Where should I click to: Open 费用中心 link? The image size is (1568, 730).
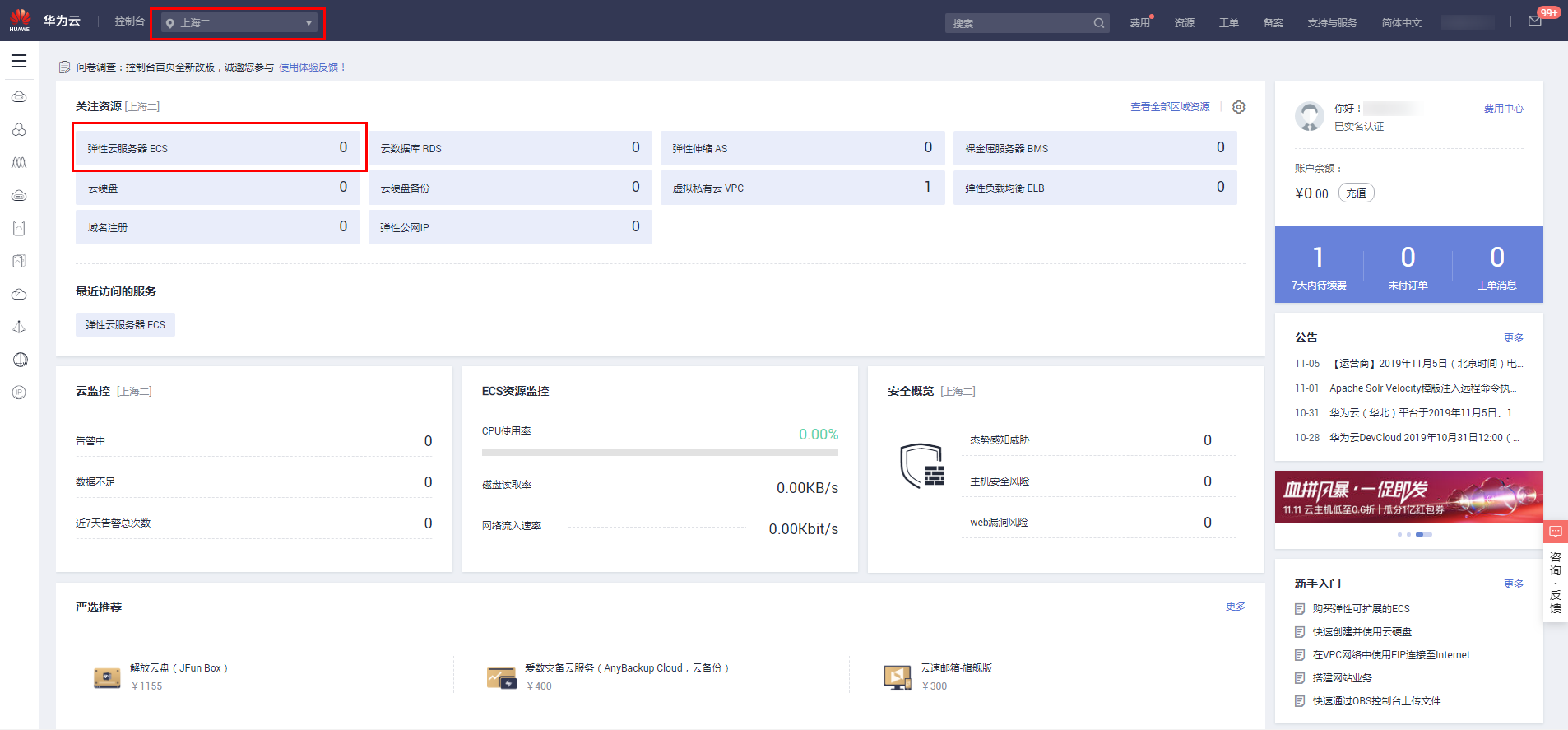1503,109
